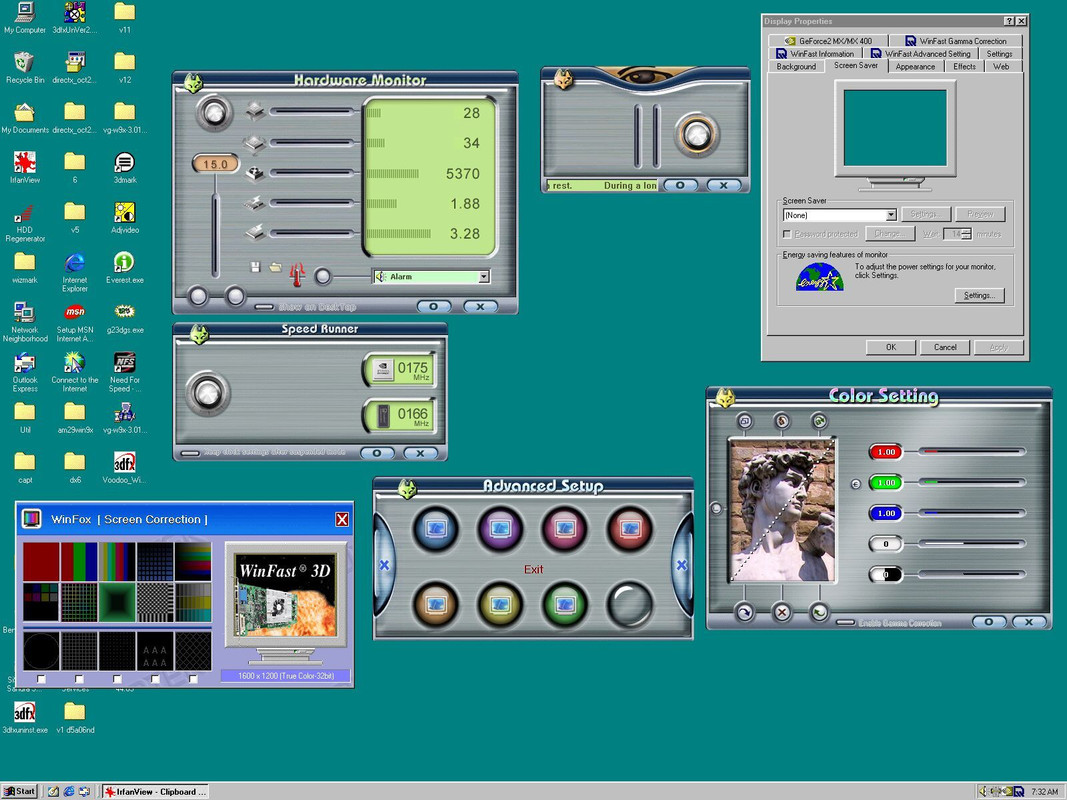Click the red monitor button in Advanced Setup
Screen dimensions: 1067x800
pyautogui.click(x=629, y=529)
